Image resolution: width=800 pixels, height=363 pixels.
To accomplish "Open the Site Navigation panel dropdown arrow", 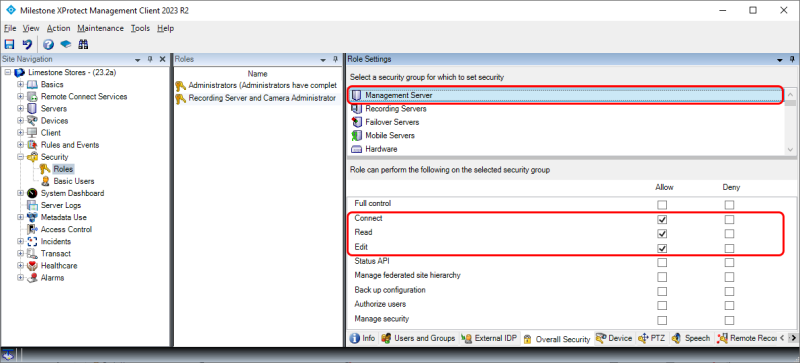I will click(x=138, y=60).
